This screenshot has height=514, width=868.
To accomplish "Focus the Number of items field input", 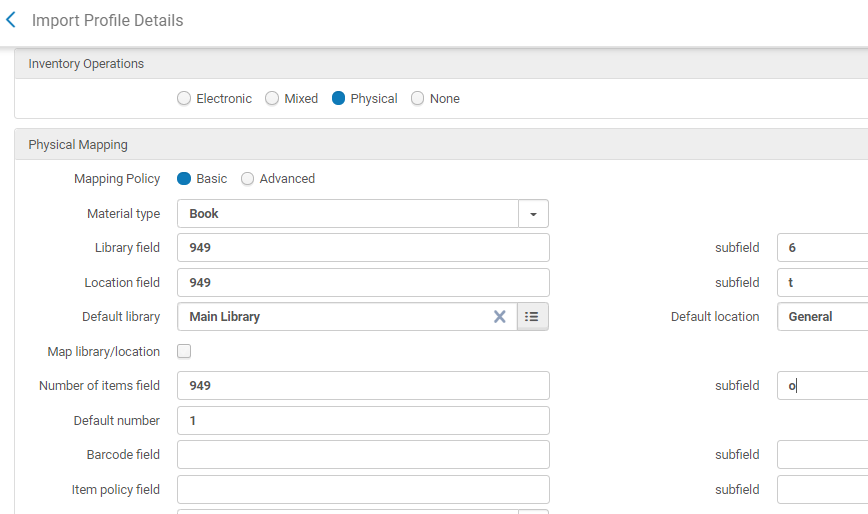I will pos(363,386).
